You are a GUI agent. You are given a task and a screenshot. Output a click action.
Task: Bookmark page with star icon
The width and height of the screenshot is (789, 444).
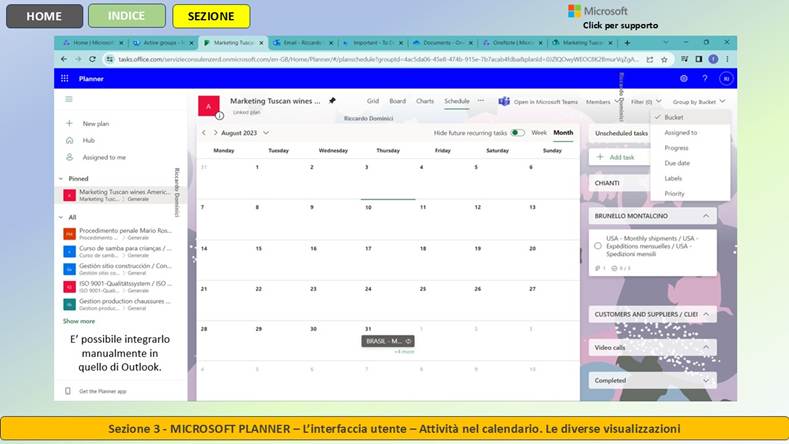click(x=664, y=59)
